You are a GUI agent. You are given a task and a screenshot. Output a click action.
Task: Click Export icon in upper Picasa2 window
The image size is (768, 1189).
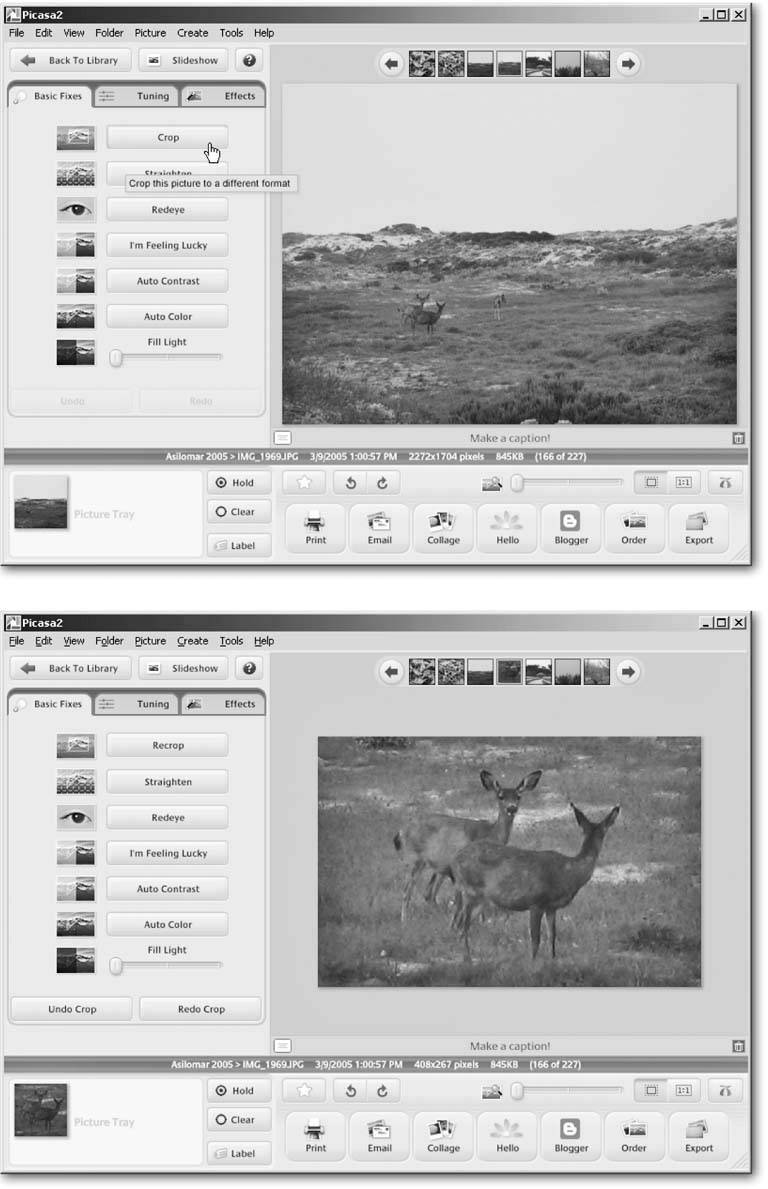(698, 528)
